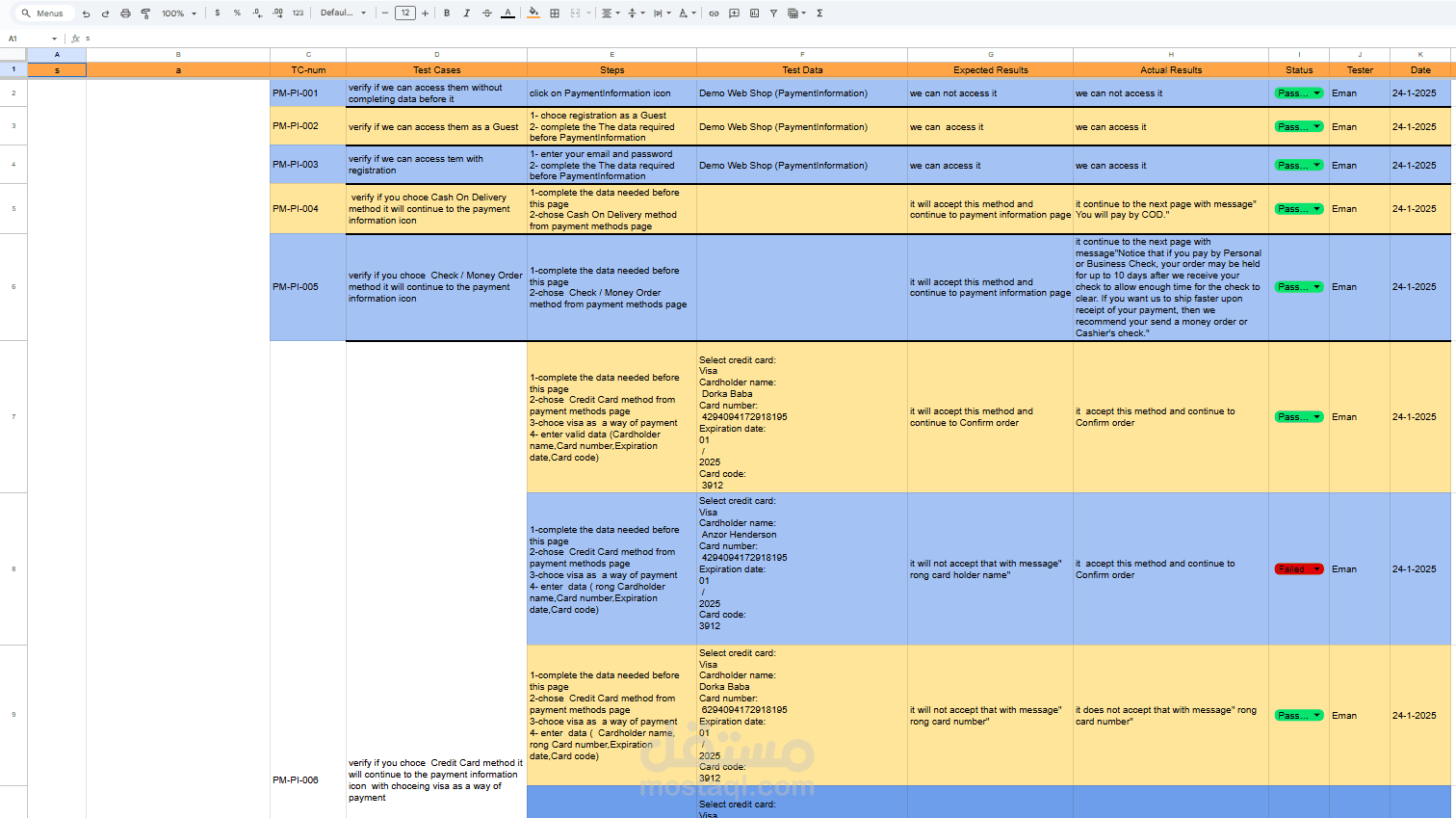Open the fill color picker
Viewport: 1456px width, 818px height.
click(533, 13)
